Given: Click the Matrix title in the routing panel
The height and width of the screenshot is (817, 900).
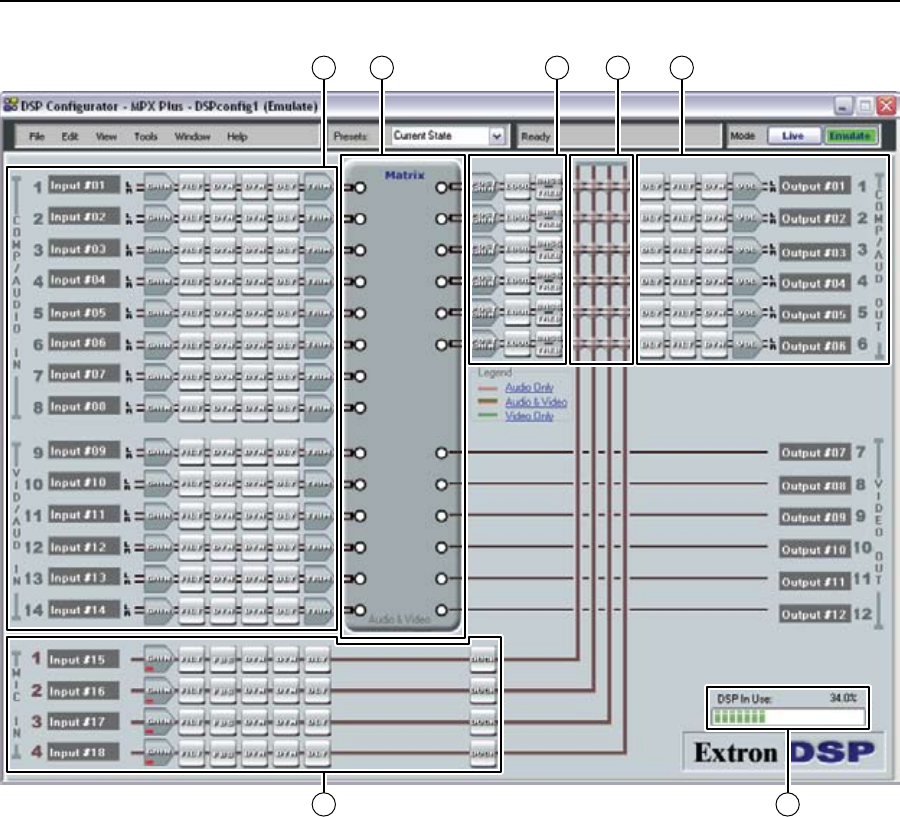Looking at the screenshot, I should point(405,175).
